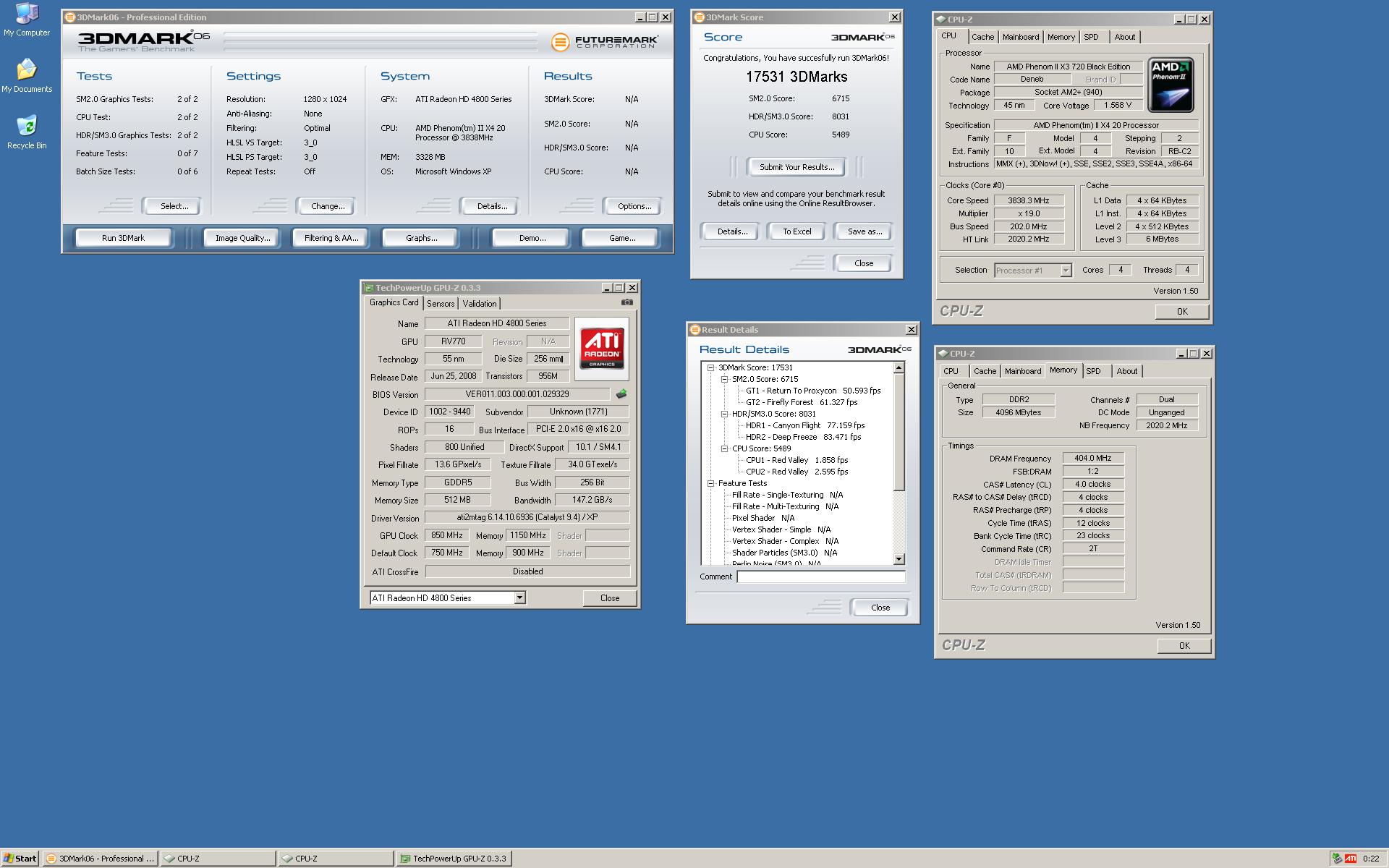Click Save as in 3DMark Score window

pos(865,231)
